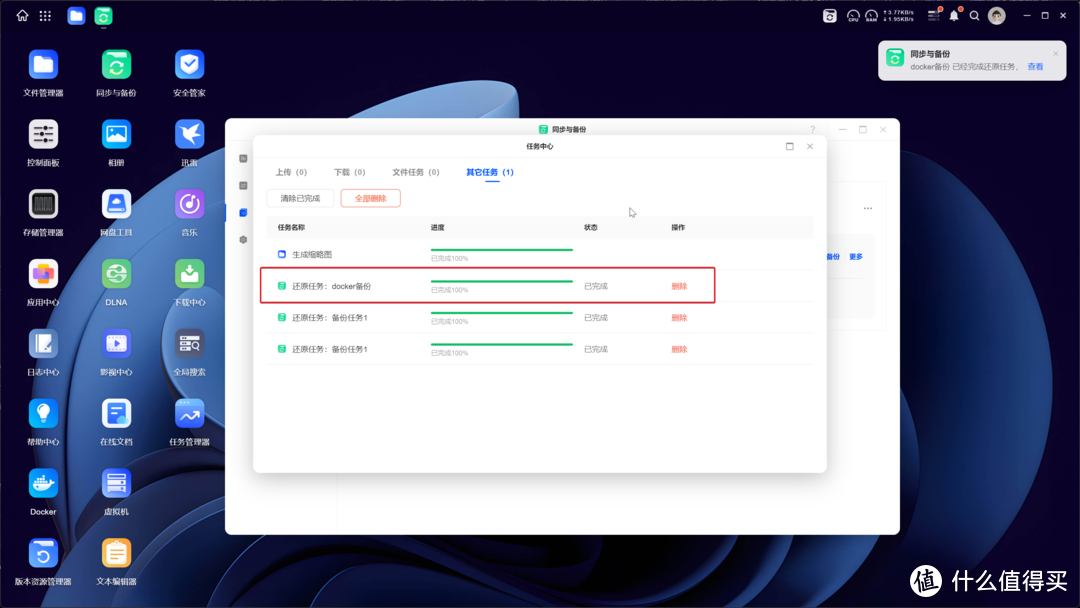The image size is (1080, 608).
Task: Open the 安全管家 desktop app
Action: [189, 65]
